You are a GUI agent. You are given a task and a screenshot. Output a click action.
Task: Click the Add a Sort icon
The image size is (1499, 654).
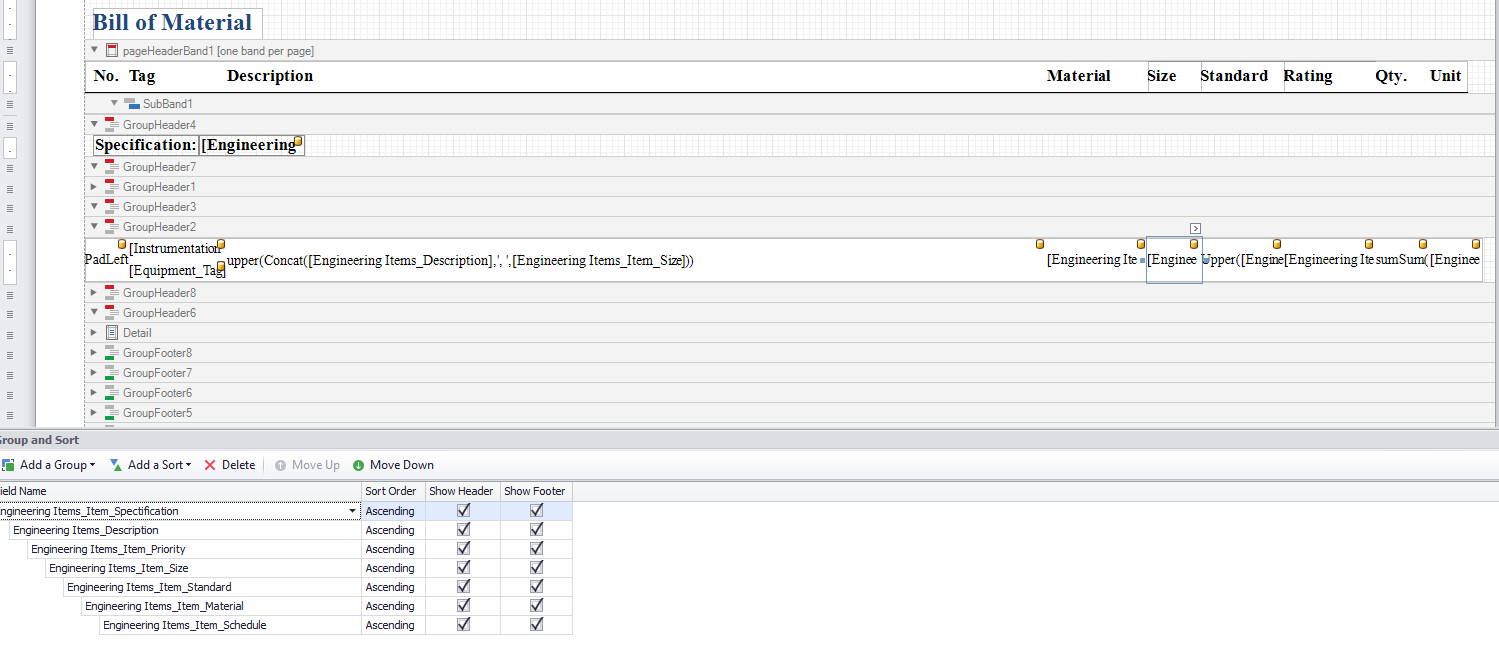118,464
